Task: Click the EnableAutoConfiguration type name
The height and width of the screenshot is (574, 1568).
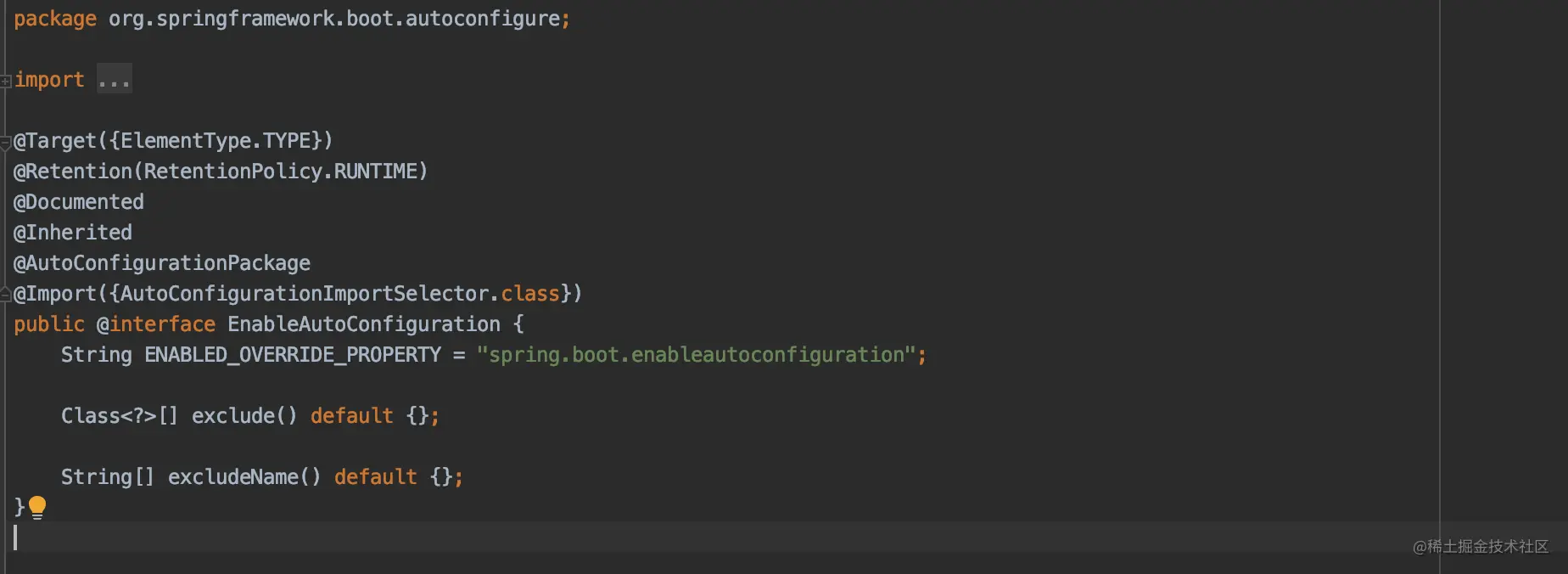Action: pyautogui.click(x=364, y=324)
